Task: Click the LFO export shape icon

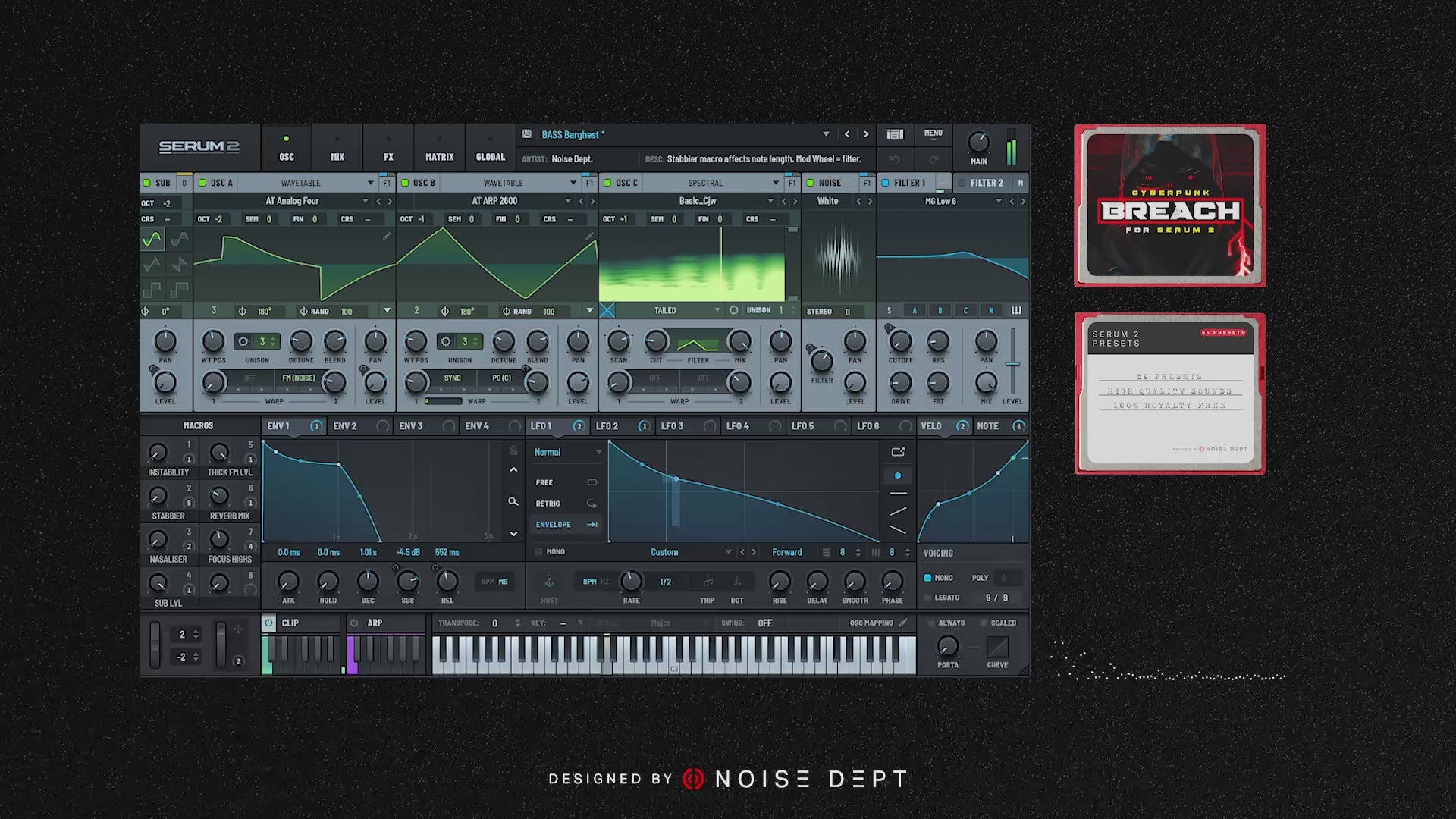Action: click(898, 452)
